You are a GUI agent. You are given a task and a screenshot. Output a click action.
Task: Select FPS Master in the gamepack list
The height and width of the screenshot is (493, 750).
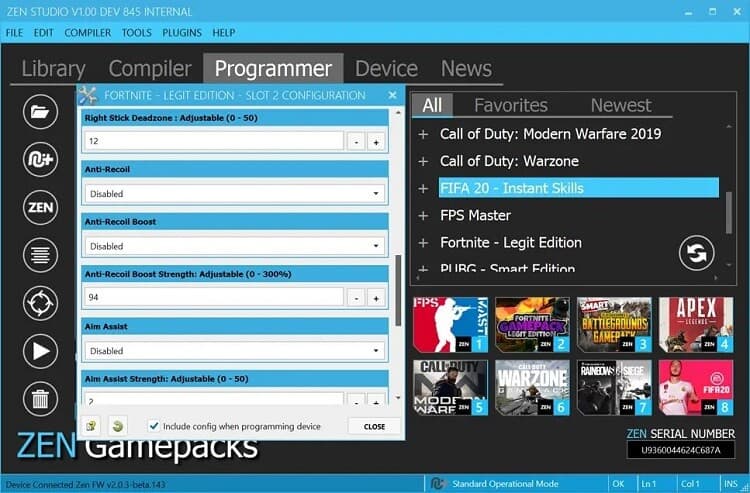pyautogui.click(x=475, y=216)
